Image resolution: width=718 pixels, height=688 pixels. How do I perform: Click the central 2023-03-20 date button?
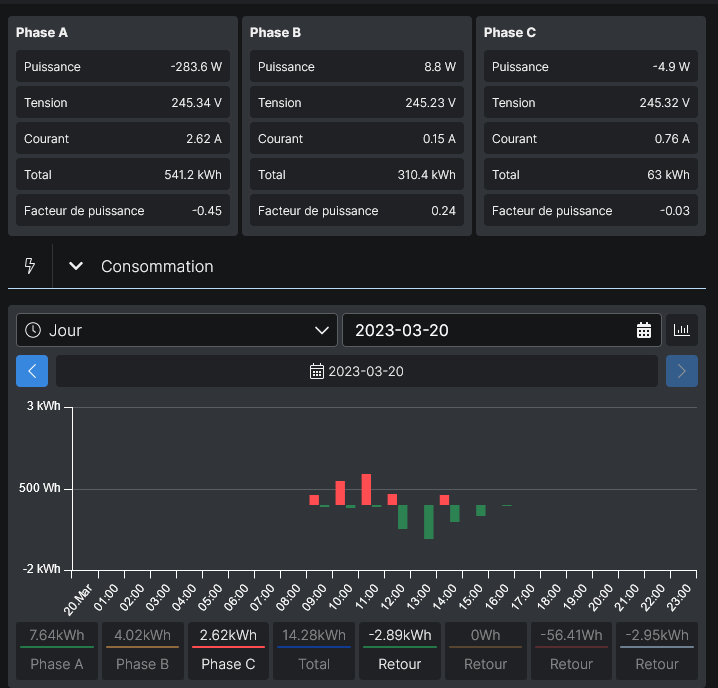(357, 371)
